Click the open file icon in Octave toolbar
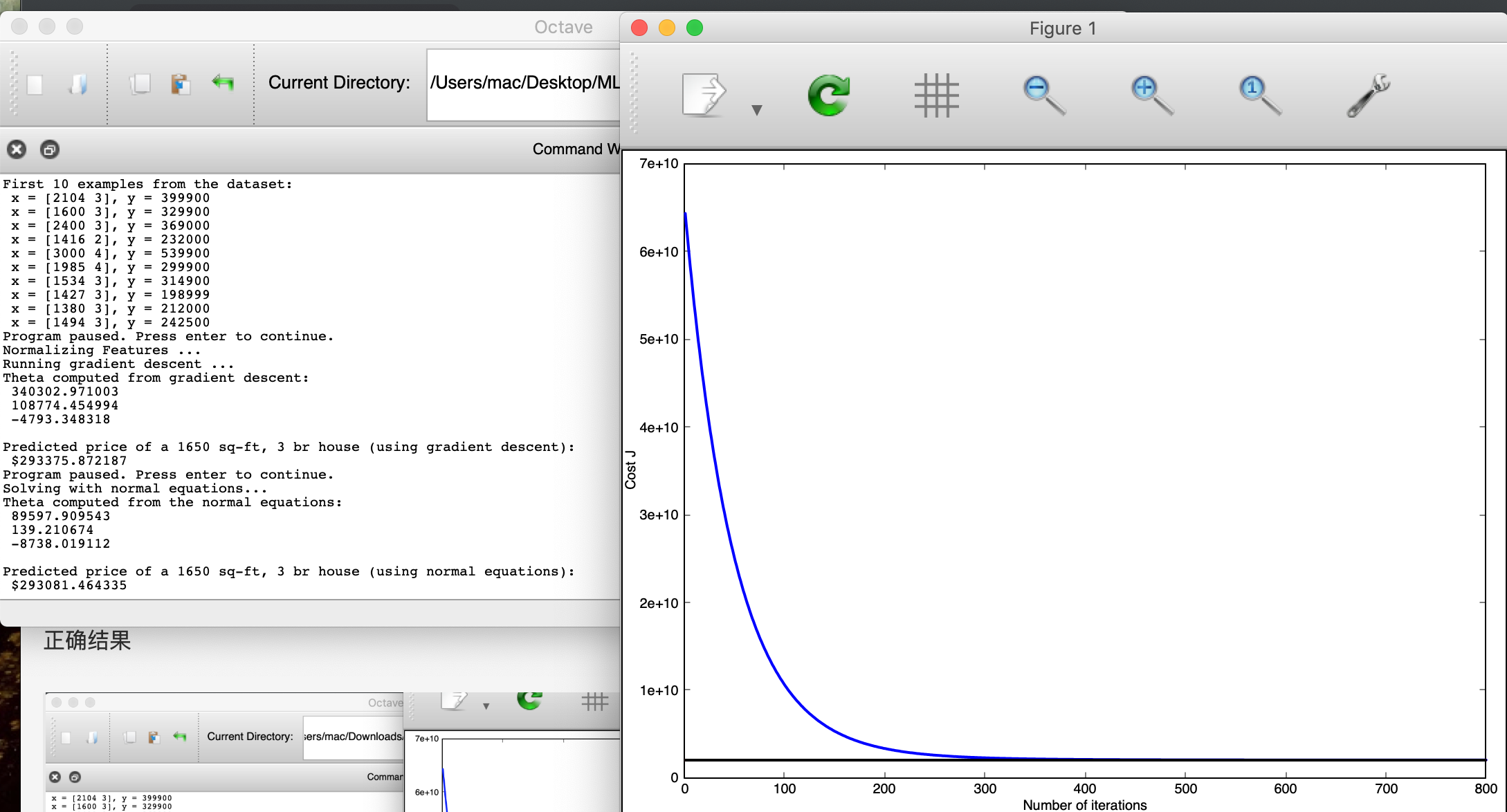 point(78,84)
